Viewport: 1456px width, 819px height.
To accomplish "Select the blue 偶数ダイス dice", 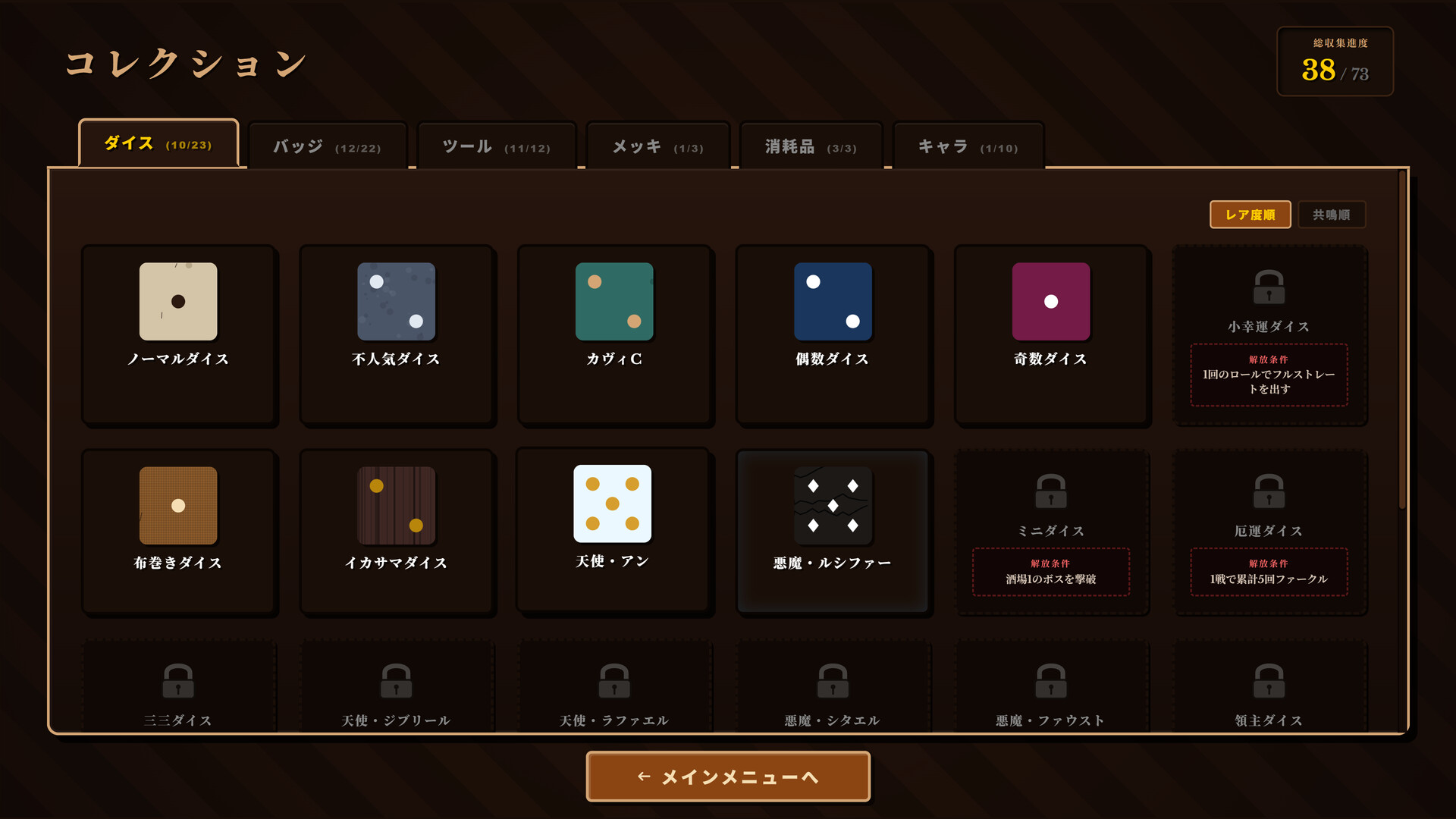I will click(833, 301).
